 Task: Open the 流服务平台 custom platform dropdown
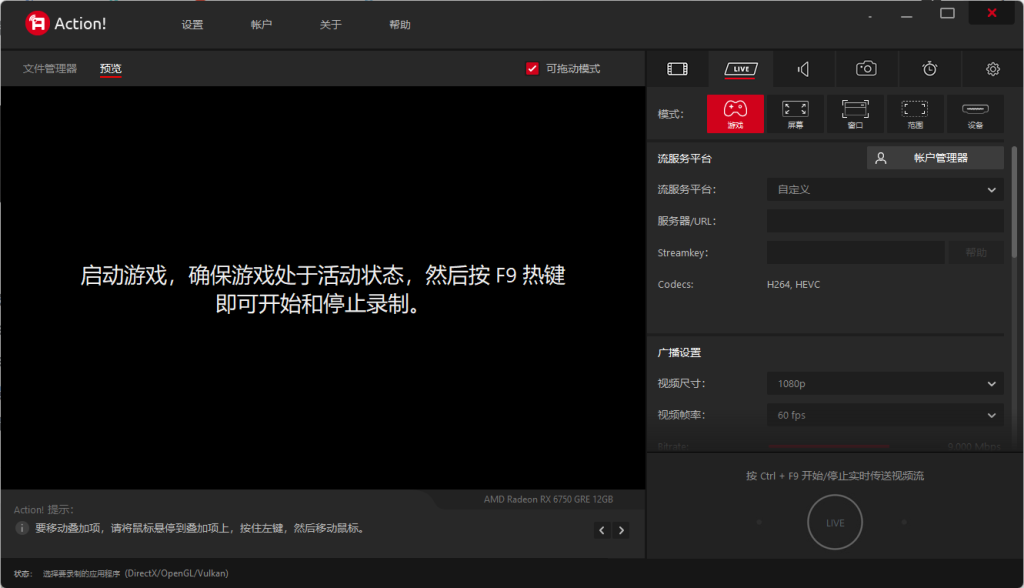click(884, 189)
